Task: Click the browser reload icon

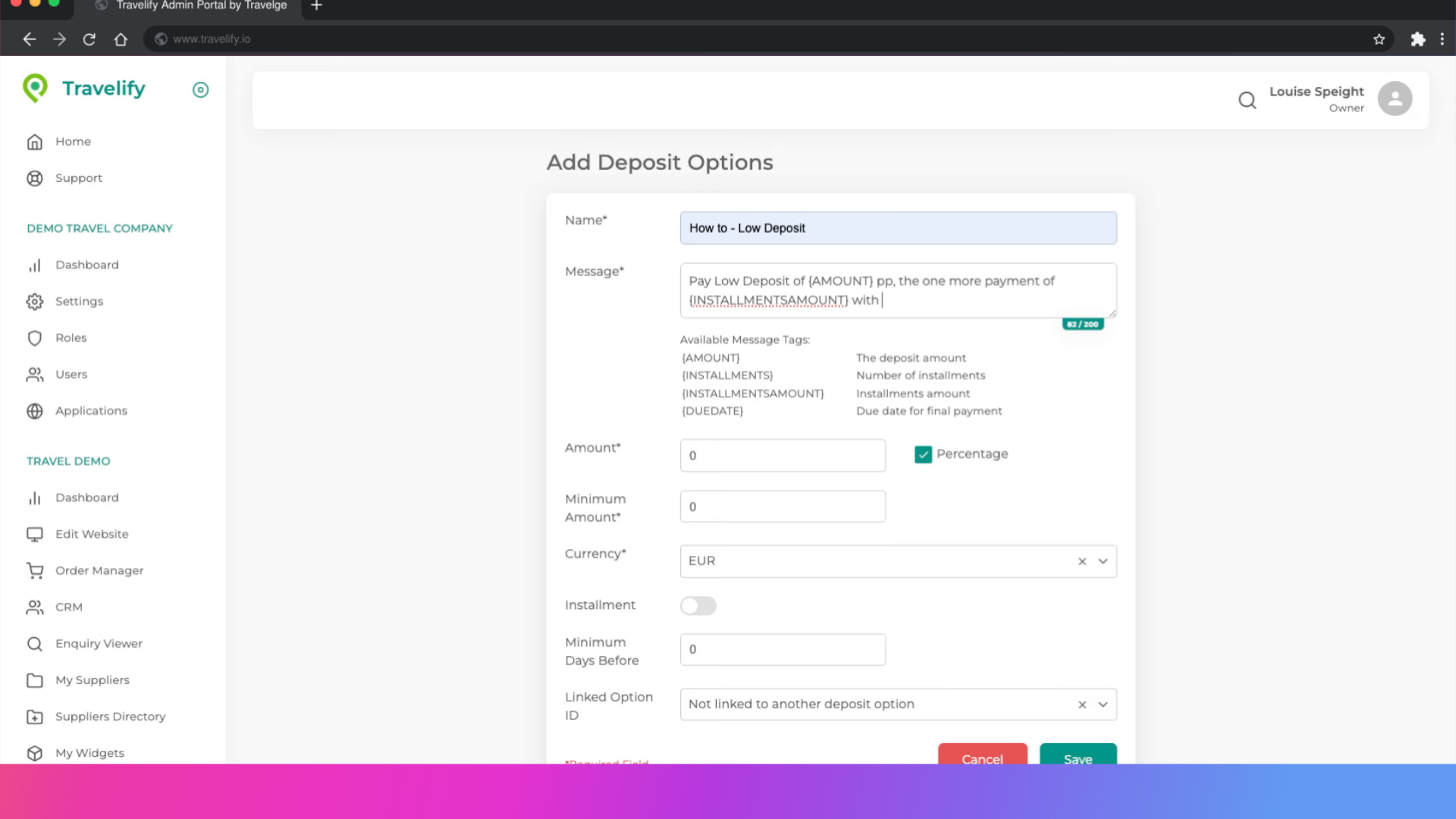Action: [x=89, y=39]
